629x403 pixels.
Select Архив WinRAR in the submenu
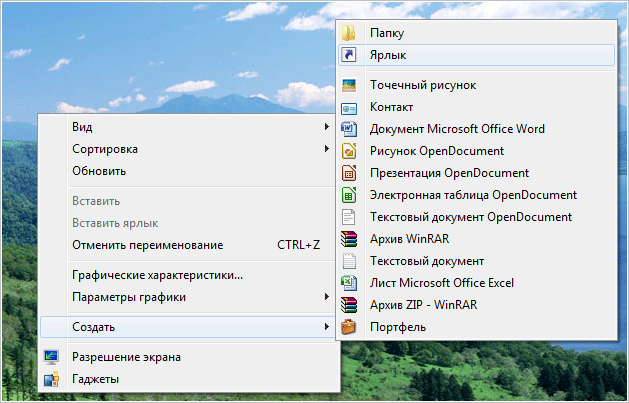click(477, 239)
